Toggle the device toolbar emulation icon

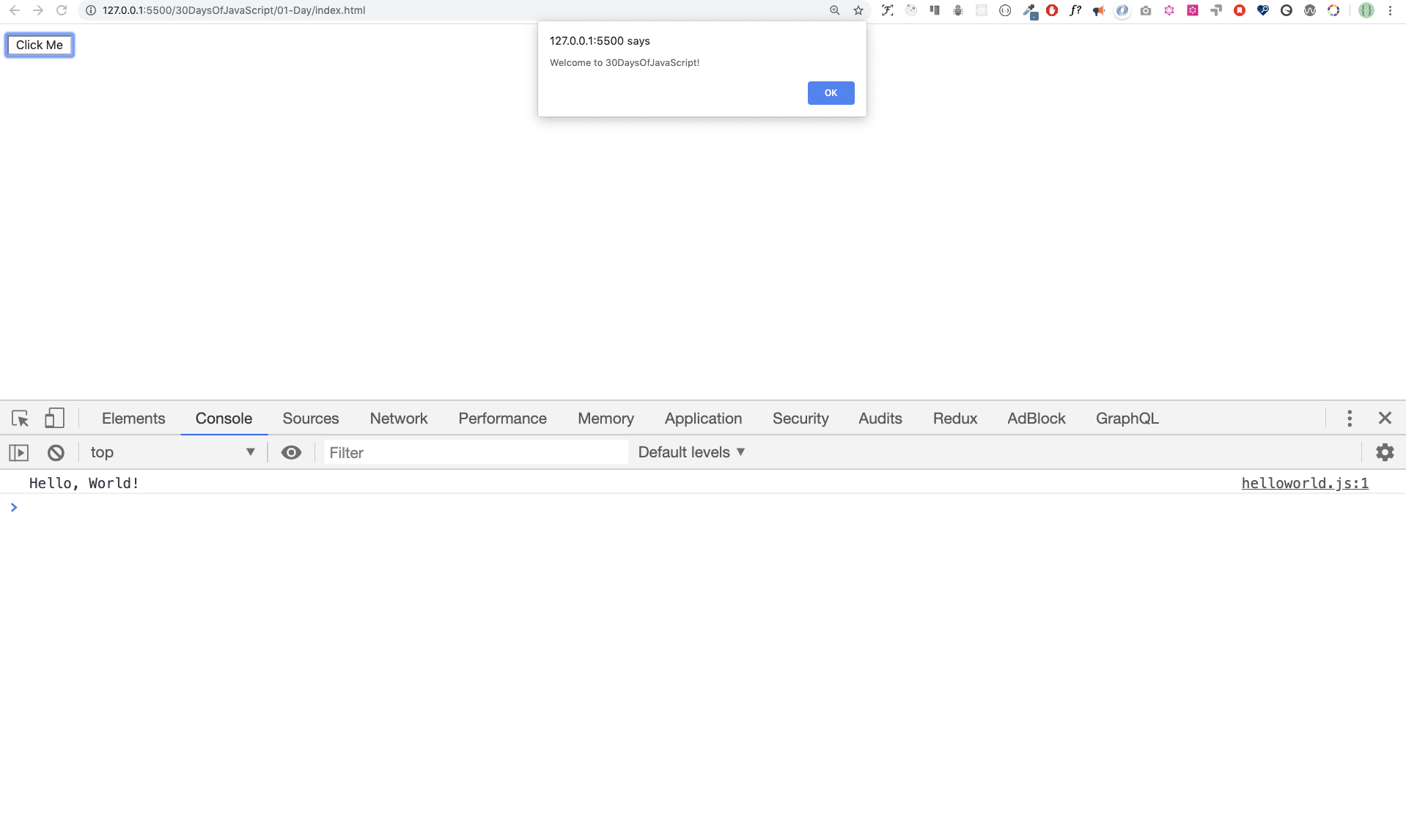tap(54, 418)
